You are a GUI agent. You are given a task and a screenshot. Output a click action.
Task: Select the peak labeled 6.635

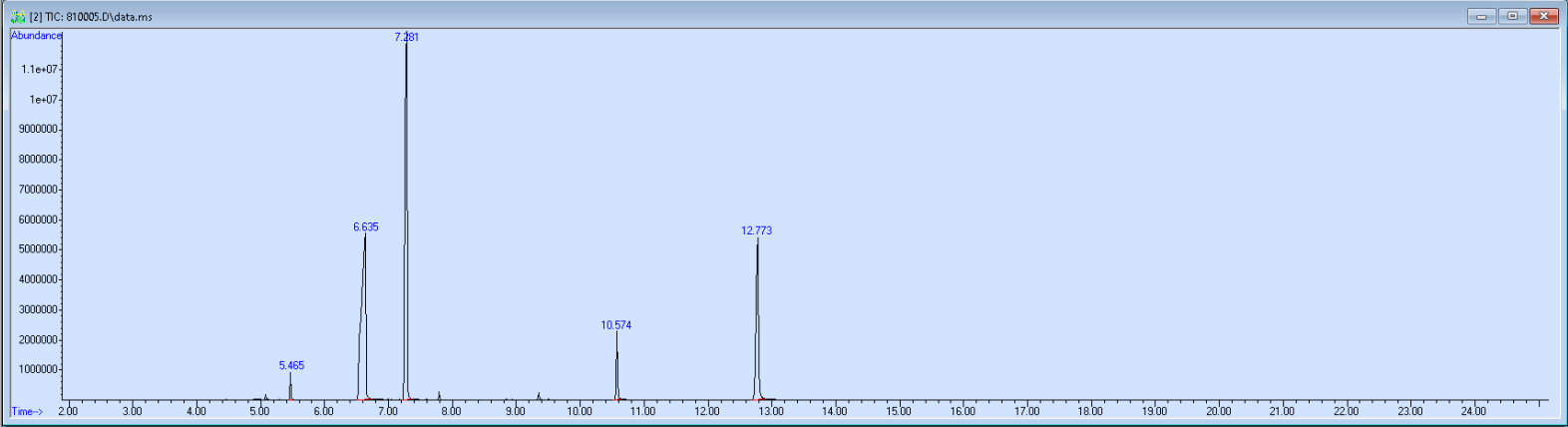[x=366, y=227]
